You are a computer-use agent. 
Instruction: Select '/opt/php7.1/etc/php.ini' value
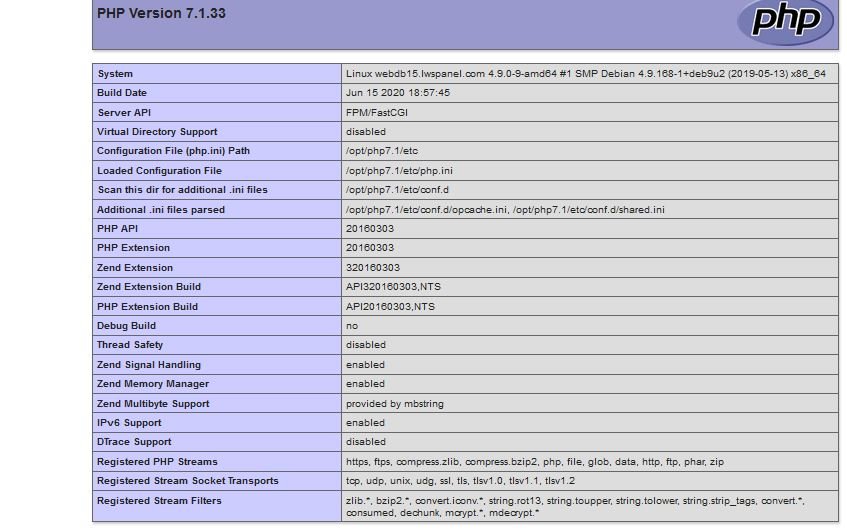click(x=399, y=171)
